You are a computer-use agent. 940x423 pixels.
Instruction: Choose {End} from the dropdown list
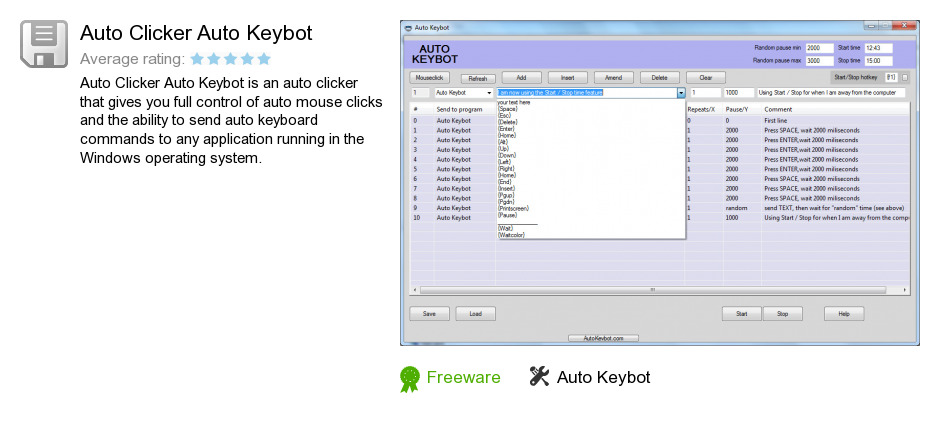coord(504,182)
